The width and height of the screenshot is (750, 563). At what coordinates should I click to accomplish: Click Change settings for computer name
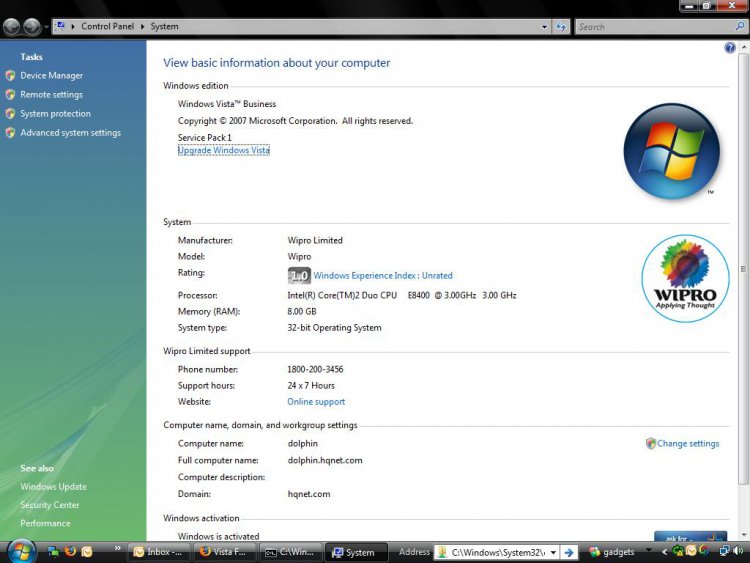point(687,443)
